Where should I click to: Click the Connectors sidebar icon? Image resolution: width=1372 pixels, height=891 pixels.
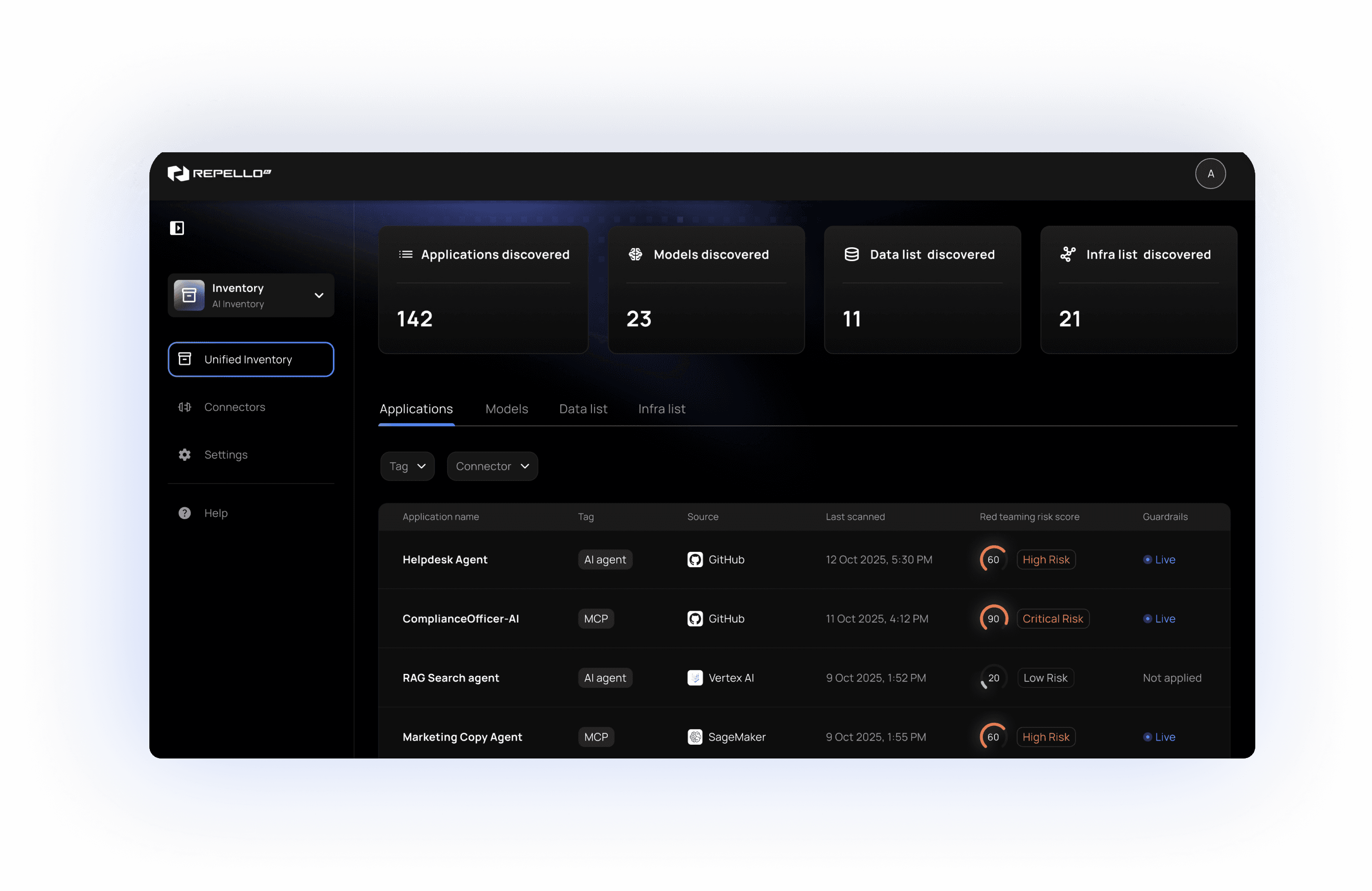point(184,407)
